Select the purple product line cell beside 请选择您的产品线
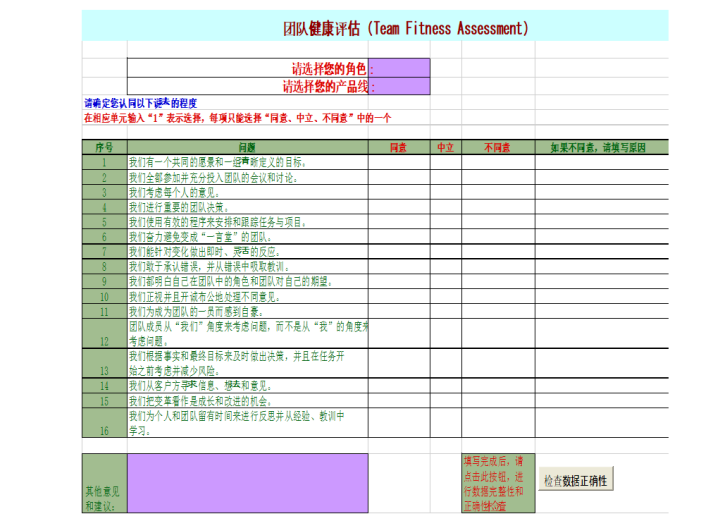The width and height of the screenshot is (720, 521). click(399, 86)
